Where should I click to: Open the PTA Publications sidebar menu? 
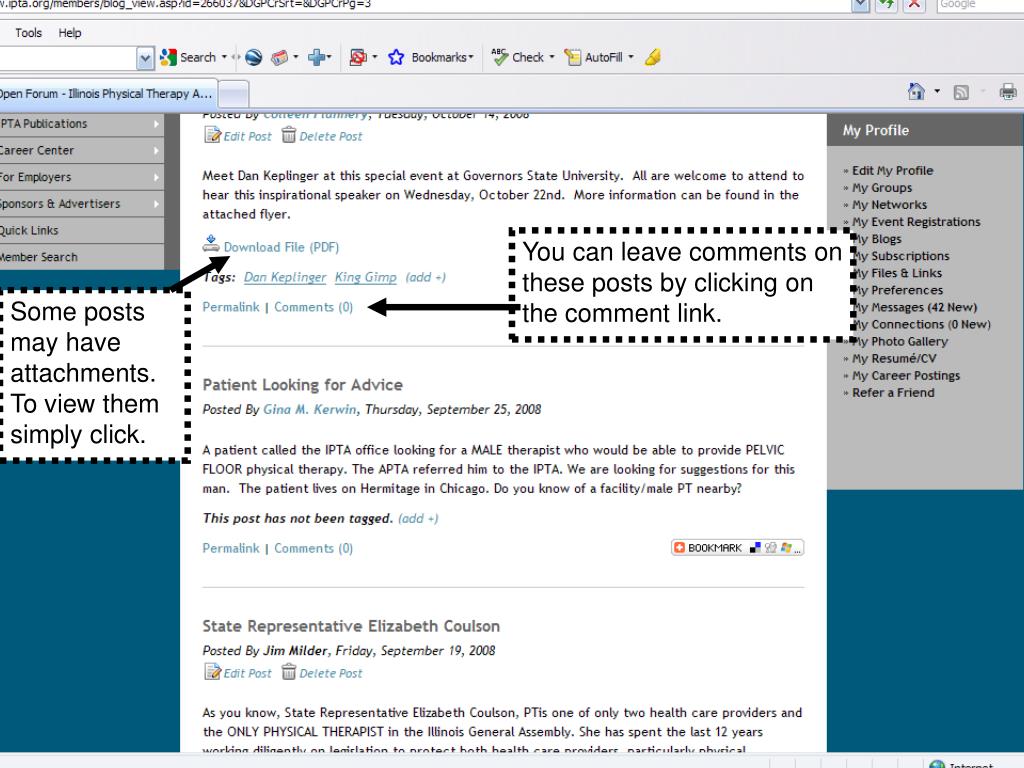coord(81,123)
